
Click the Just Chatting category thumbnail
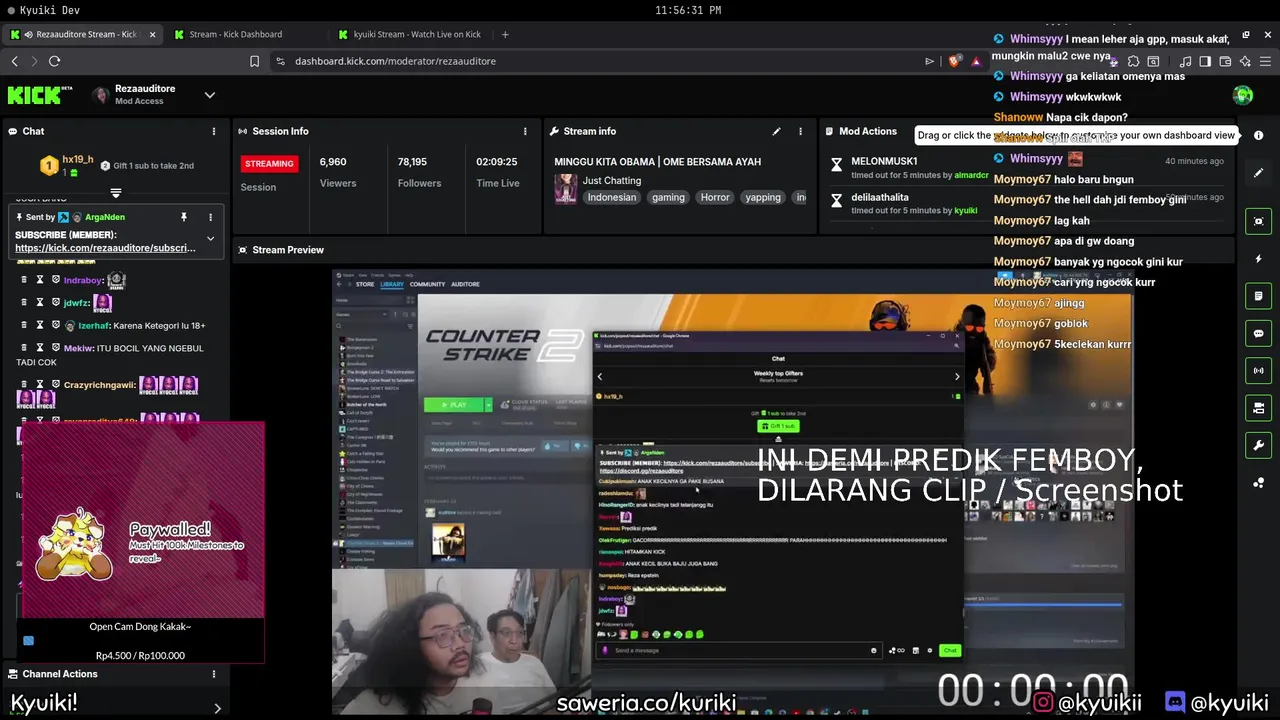566,188
